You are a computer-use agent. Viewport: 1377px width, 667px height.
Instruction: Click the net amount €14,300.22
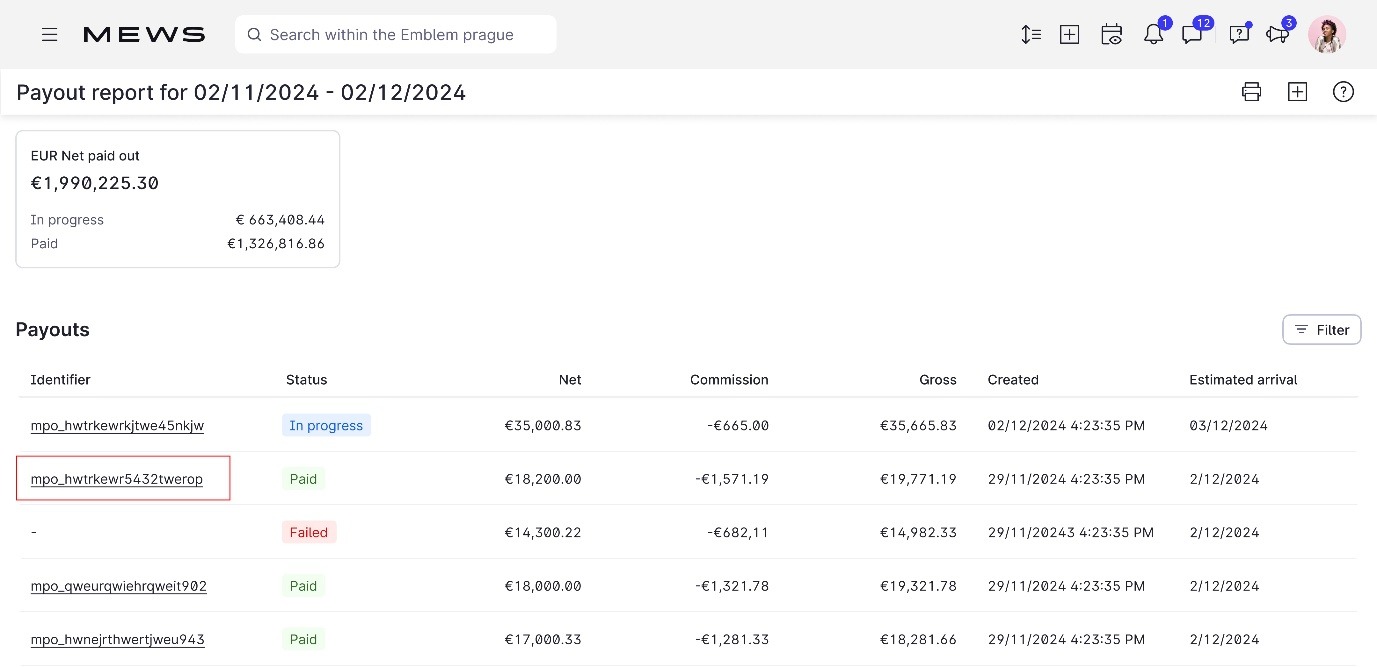click(543, 533)
